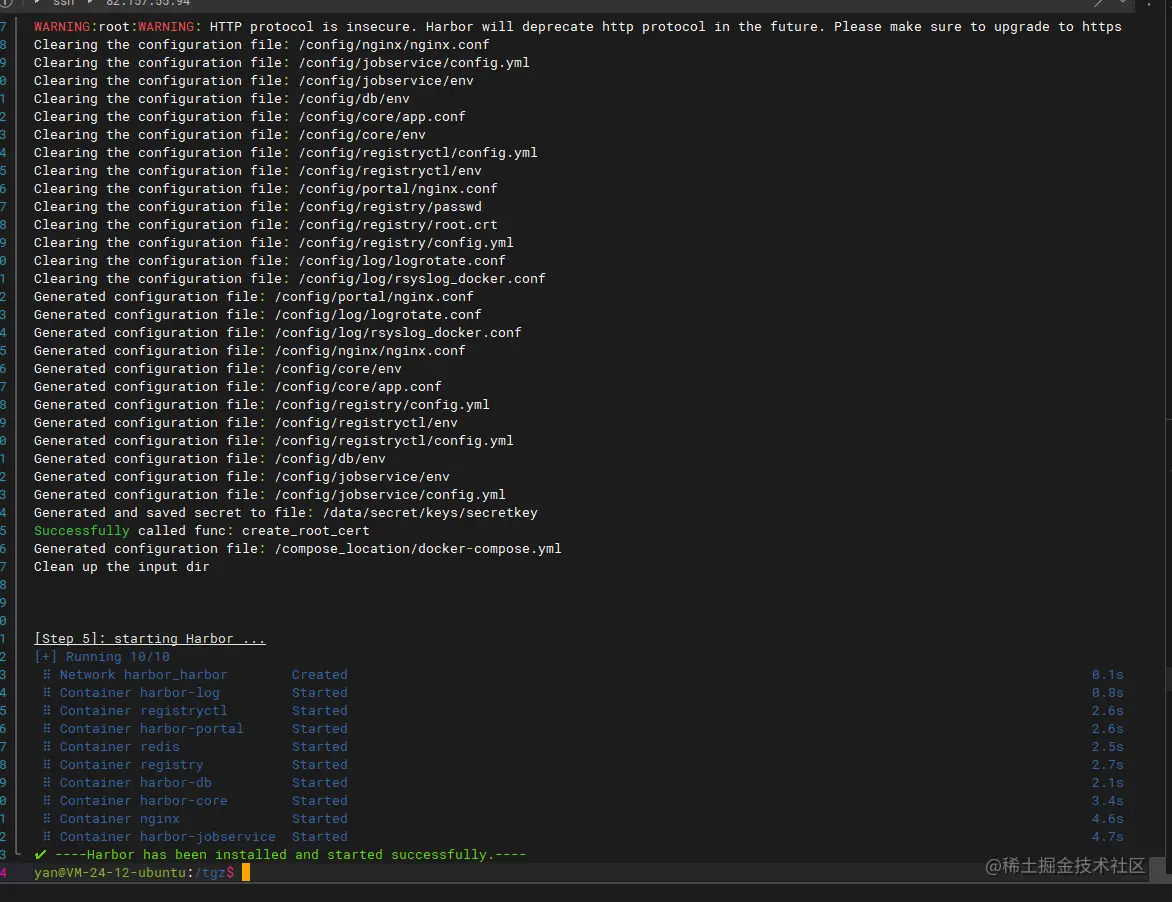Click the 'Container harbor-db' row
Image resolution: width=1172 pixels, height=902 pixels.
[582, 782]
